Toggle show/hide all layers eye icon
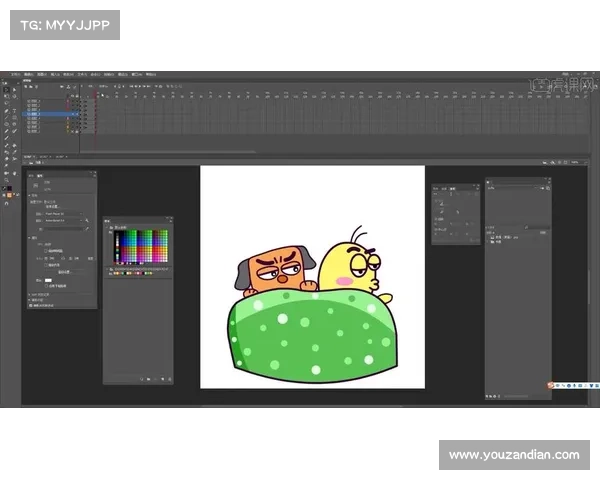The width and height of the screenshot is (600, 480). coord(72,96)
